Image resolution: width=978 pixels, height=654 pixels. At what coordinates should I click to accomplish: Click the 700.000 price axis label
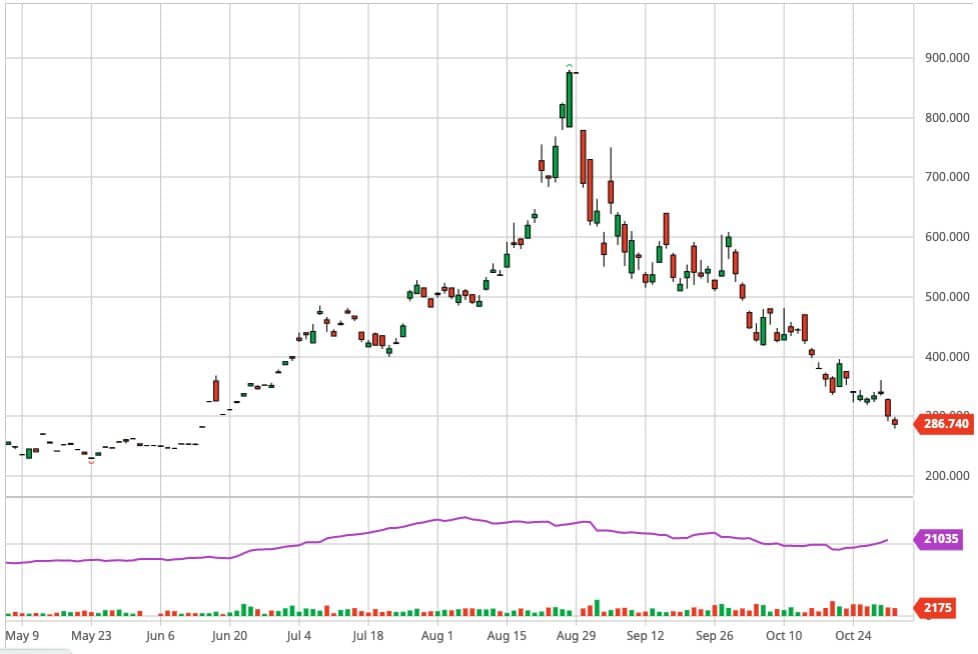(x=945, y=177)
